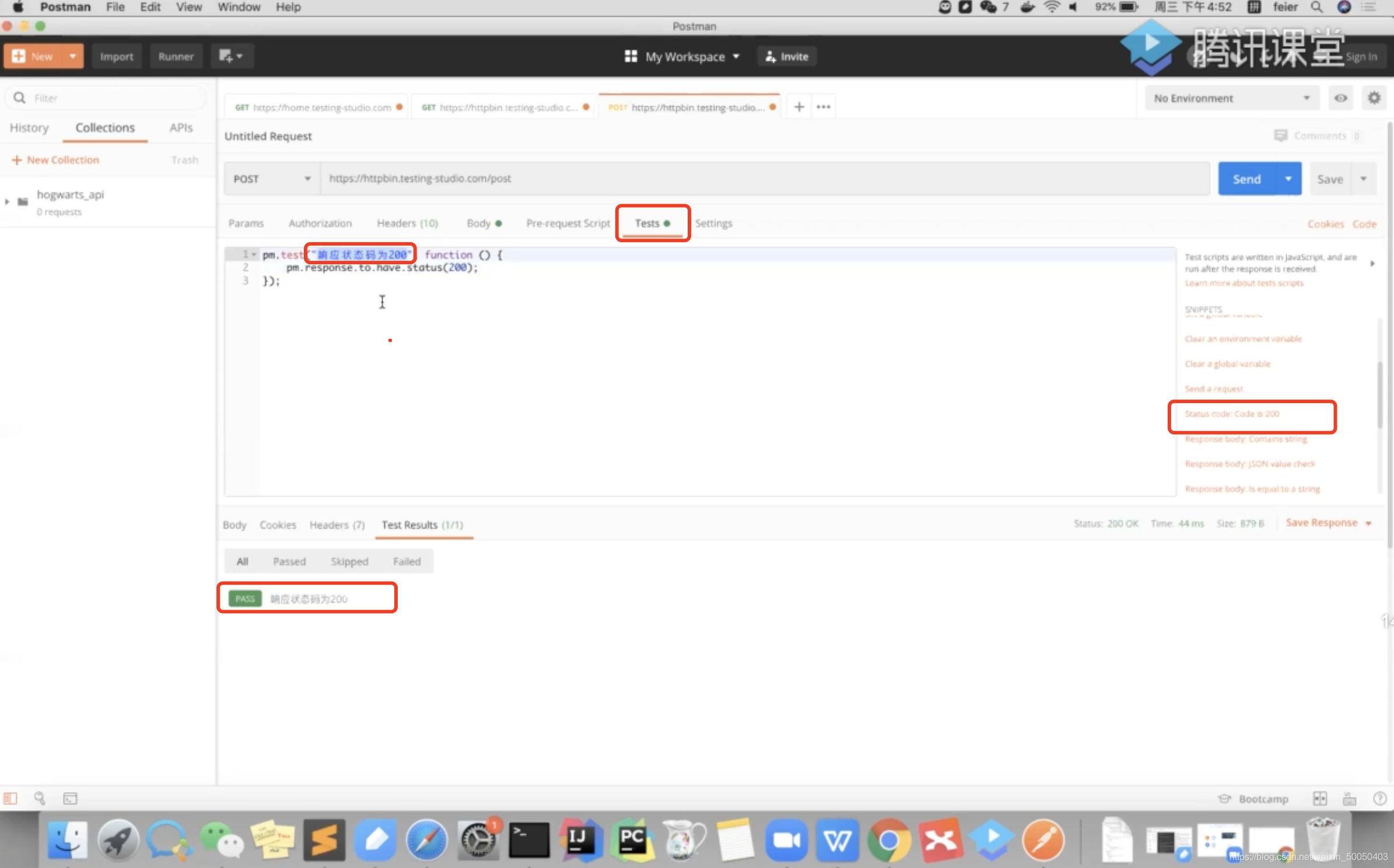Open the help question mark icon
The height and width of the screenshot is (868, 1394).
coord(1379,799)
